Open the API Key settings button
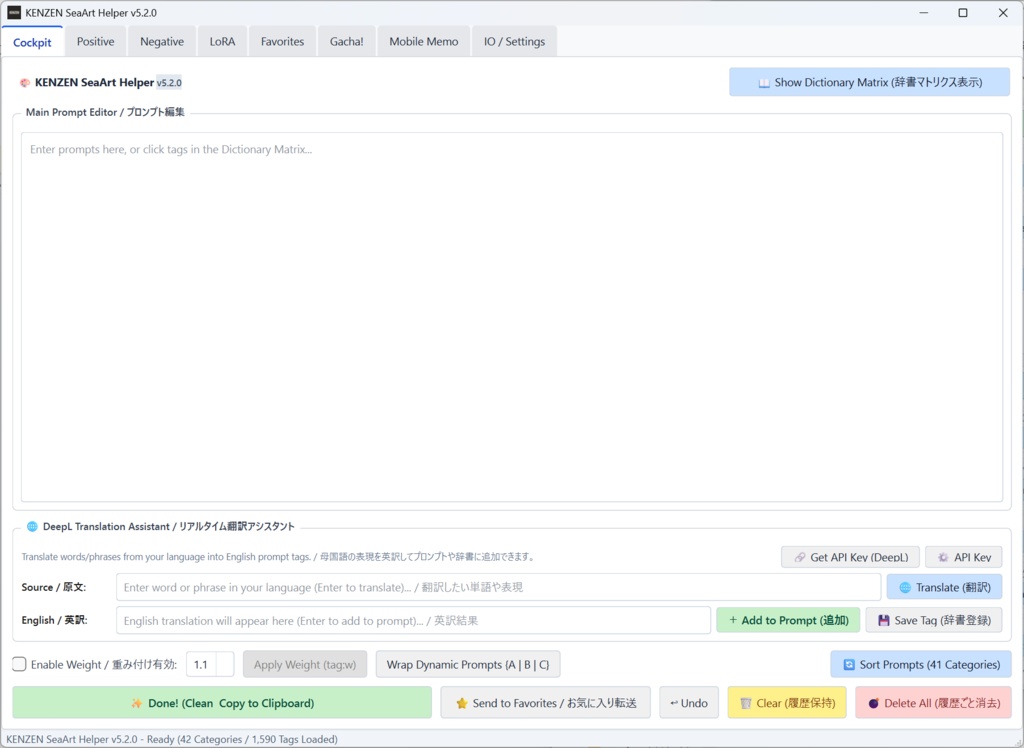 click(963, 557)
